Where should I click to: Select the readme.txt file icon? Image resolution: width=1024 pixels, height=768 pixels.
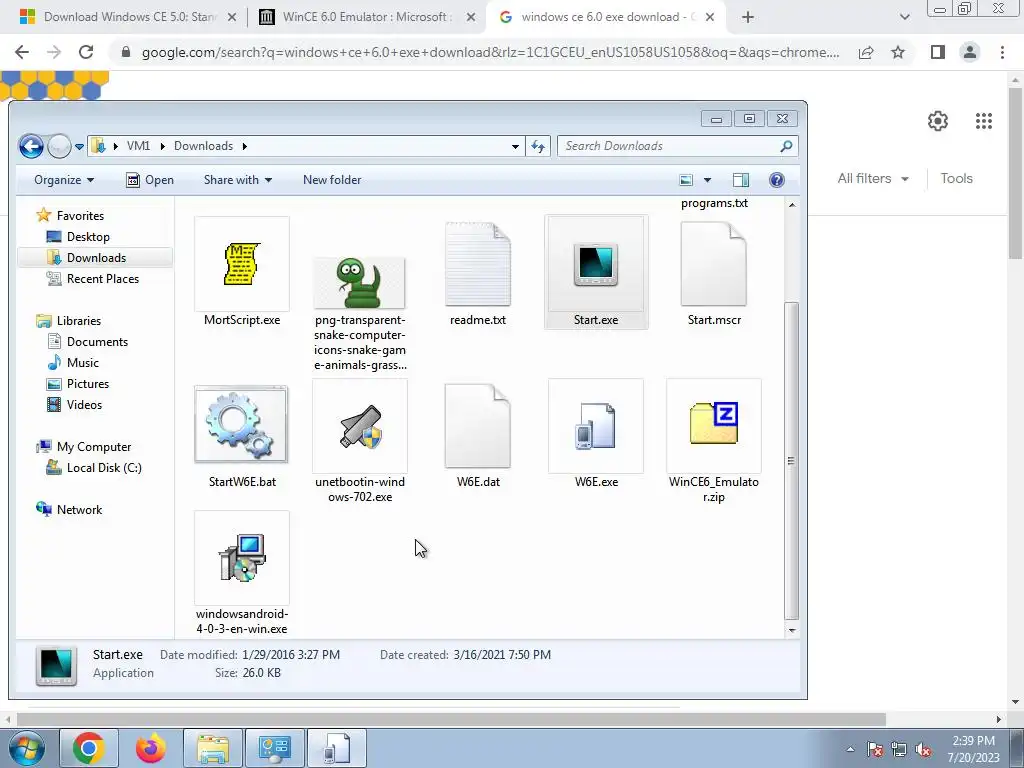click(478, 264)
